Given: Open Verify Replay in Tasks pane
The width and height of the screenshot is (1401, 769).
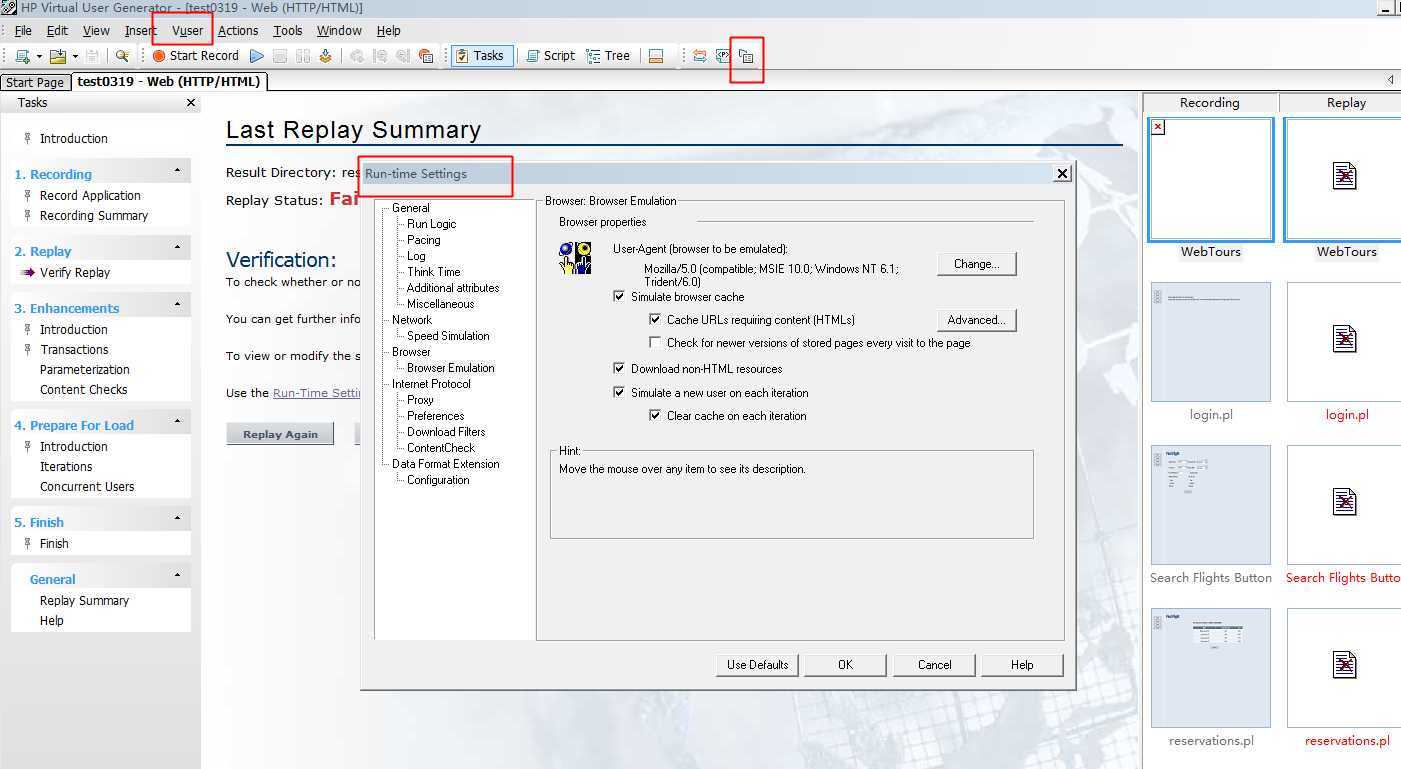Looking at the screenshot, I should [x=75, y=272].
